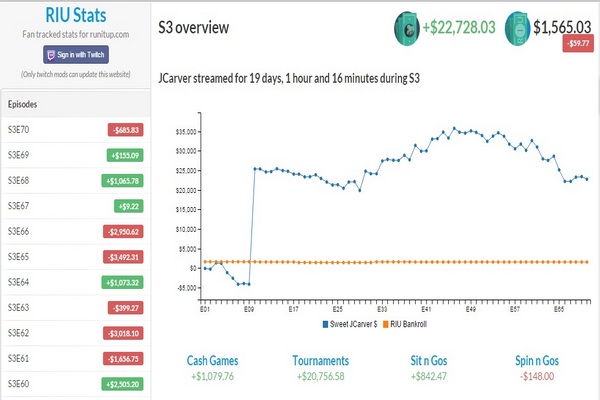This screenshot has width=600, height=400.
Task: Open episode S3E68 entry
Action: 22,180
